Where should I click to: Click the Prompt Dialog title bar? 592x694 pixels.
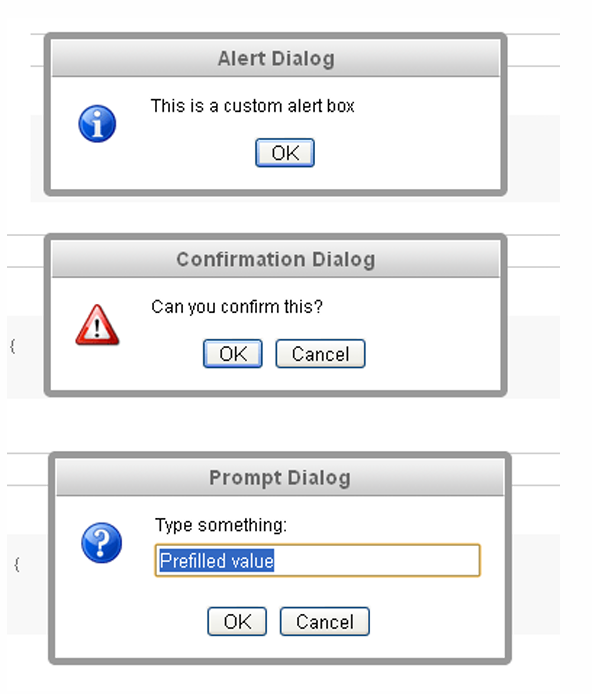point(280,477)
